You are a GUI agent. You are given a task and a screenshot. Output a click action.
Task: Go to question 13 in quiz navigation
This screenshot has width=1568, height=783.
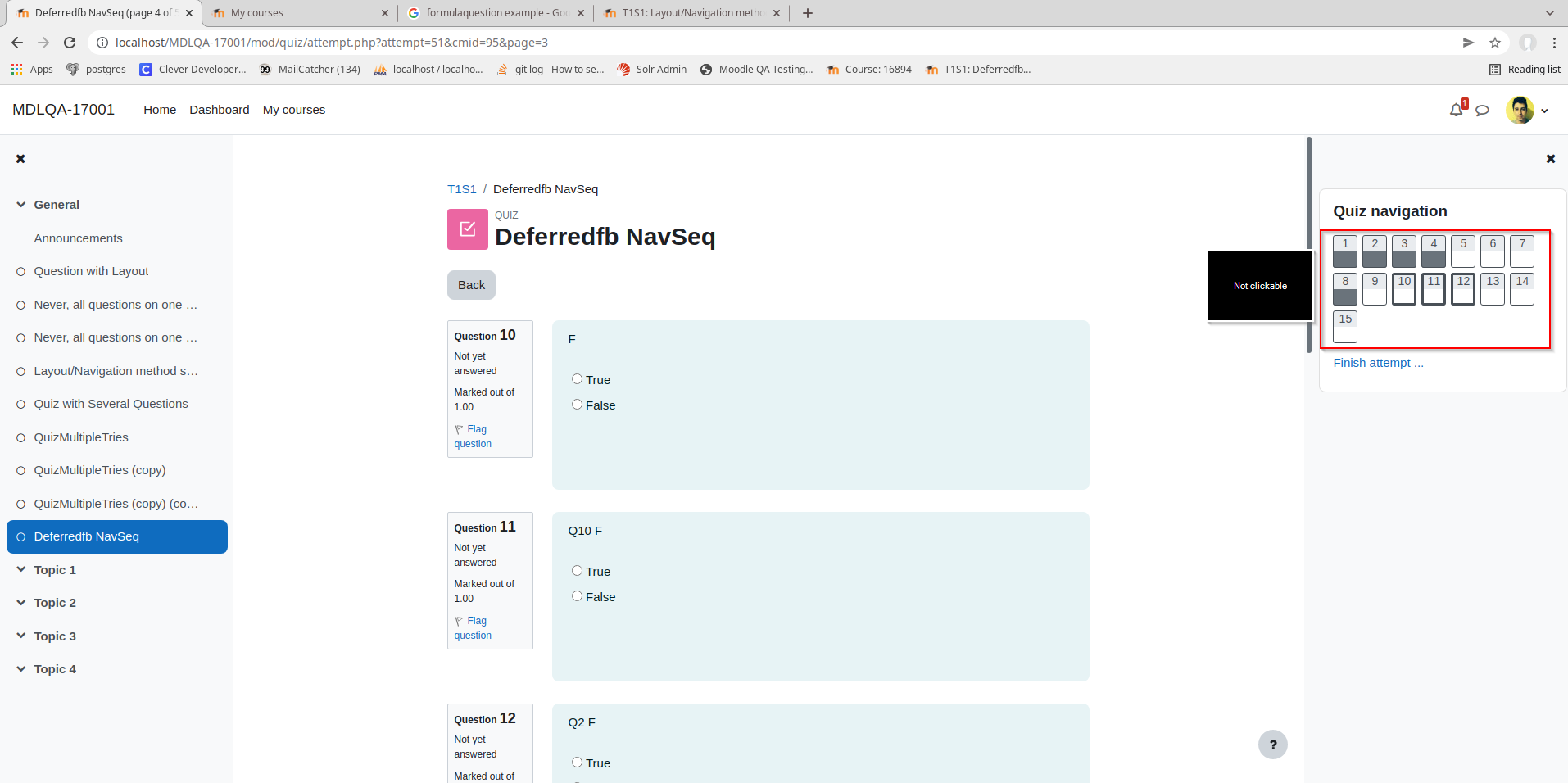[x=1493, y=289]
